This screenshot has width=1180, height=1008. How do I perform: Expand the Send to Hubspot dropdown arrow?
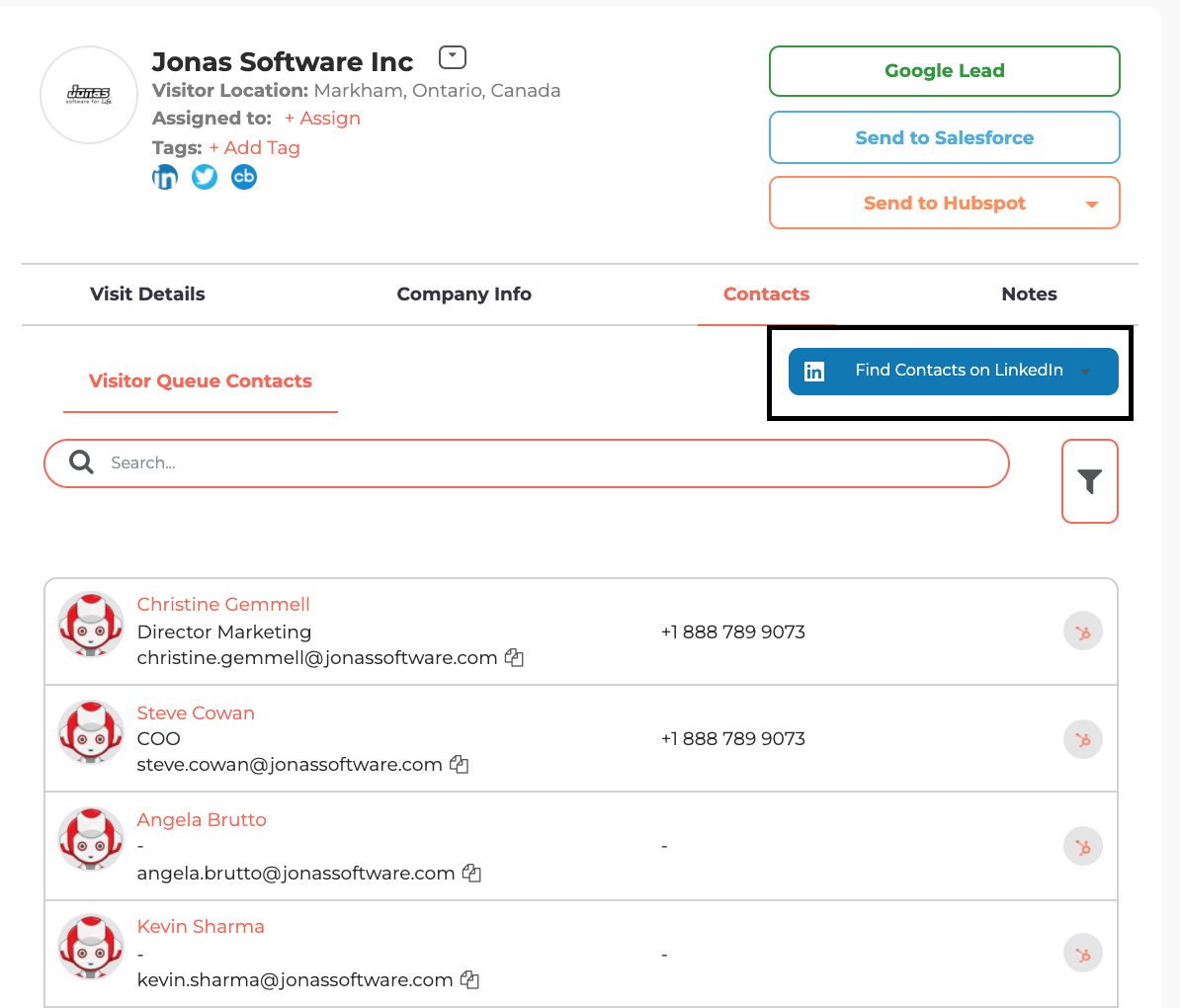(1091, 203)
